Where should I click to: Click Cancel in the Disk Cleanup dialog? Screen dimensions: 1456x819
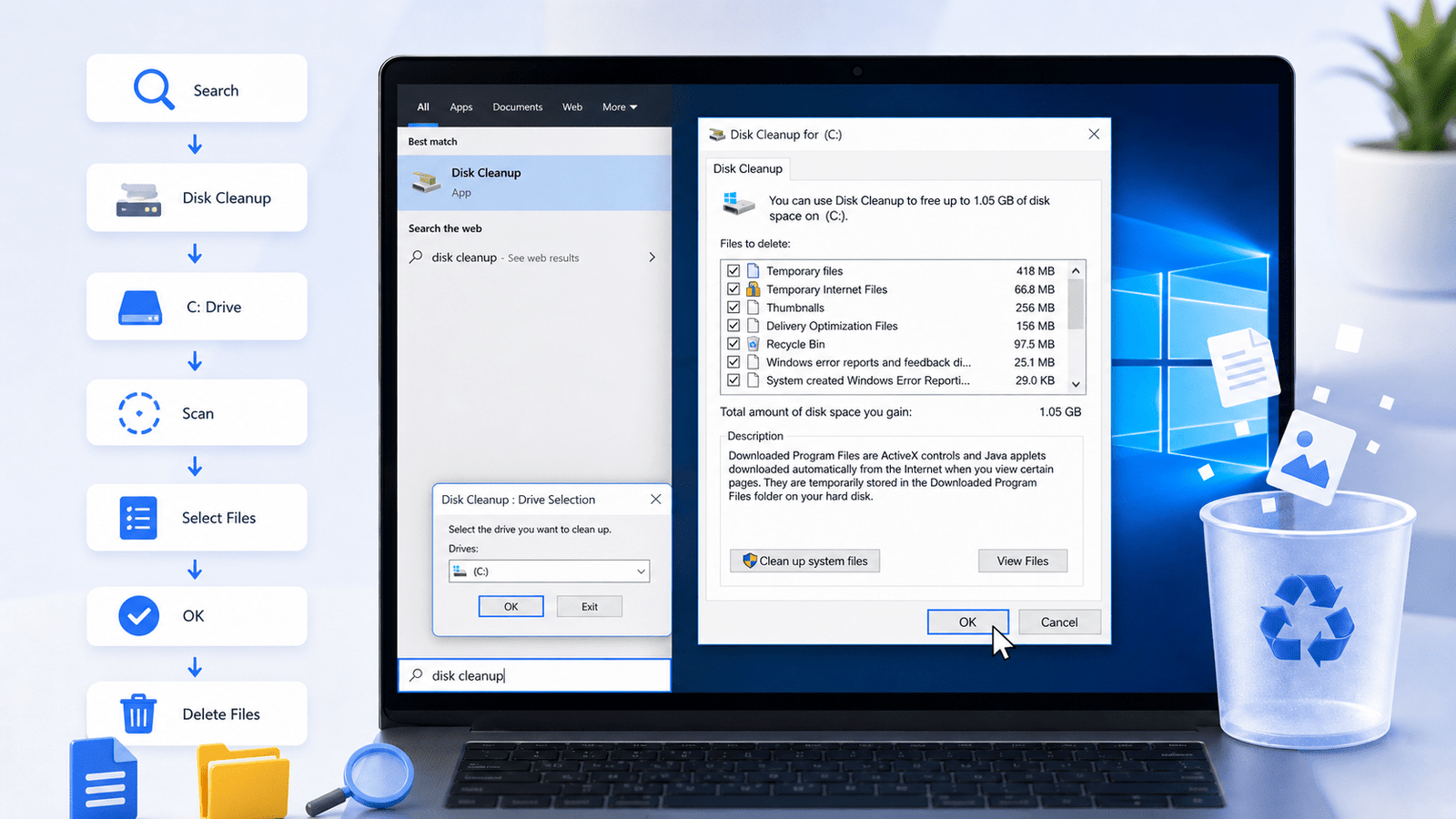pyautogui.click(x=1059, y=622)
